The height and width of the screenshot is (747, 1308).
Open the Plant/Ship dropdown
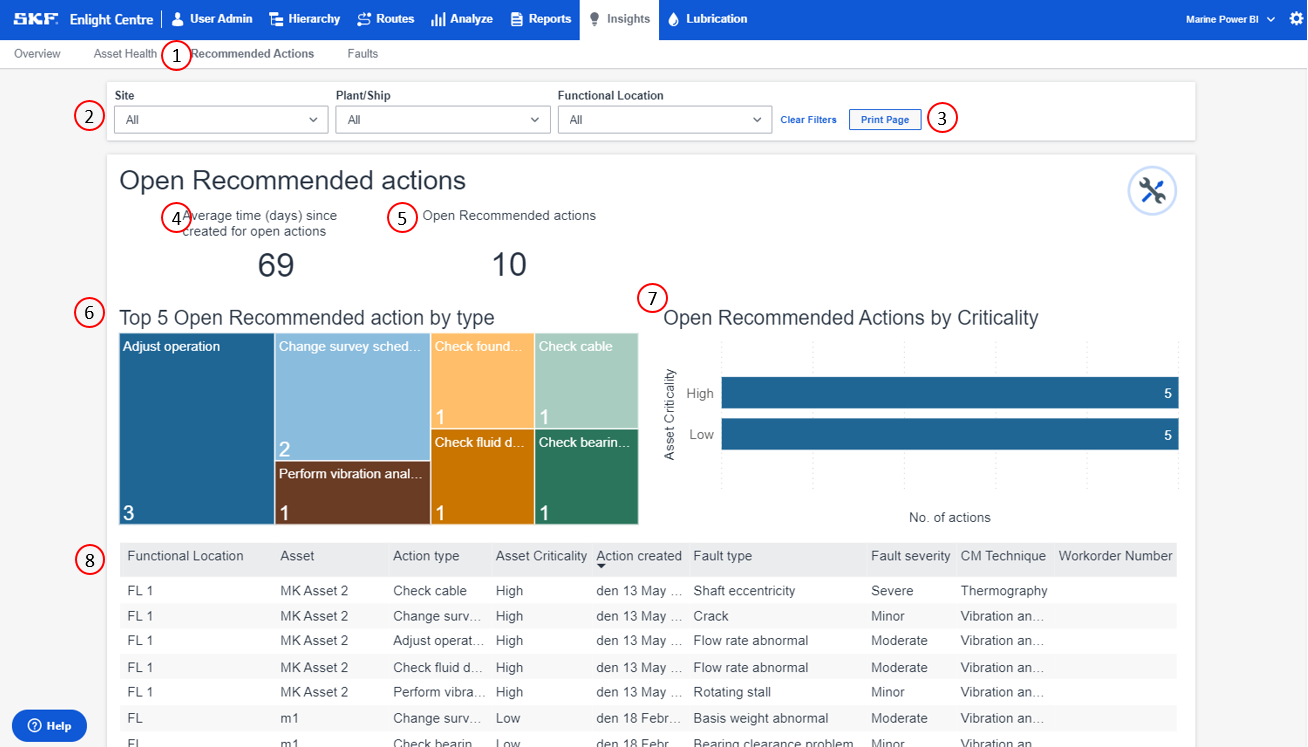(x=442, y=119)
